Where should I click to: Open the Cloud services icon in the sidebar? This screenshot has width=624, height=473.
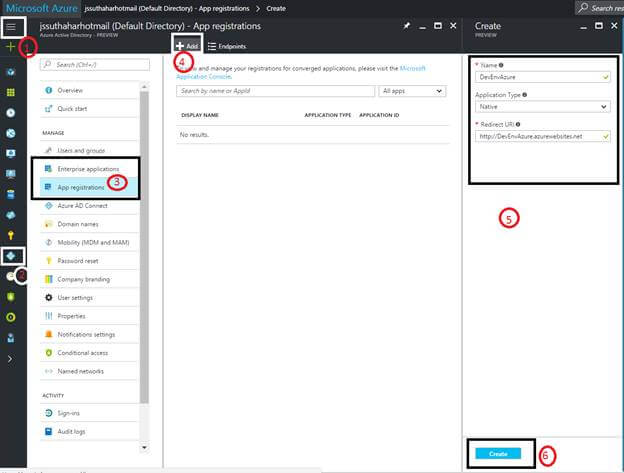(11, 215)
